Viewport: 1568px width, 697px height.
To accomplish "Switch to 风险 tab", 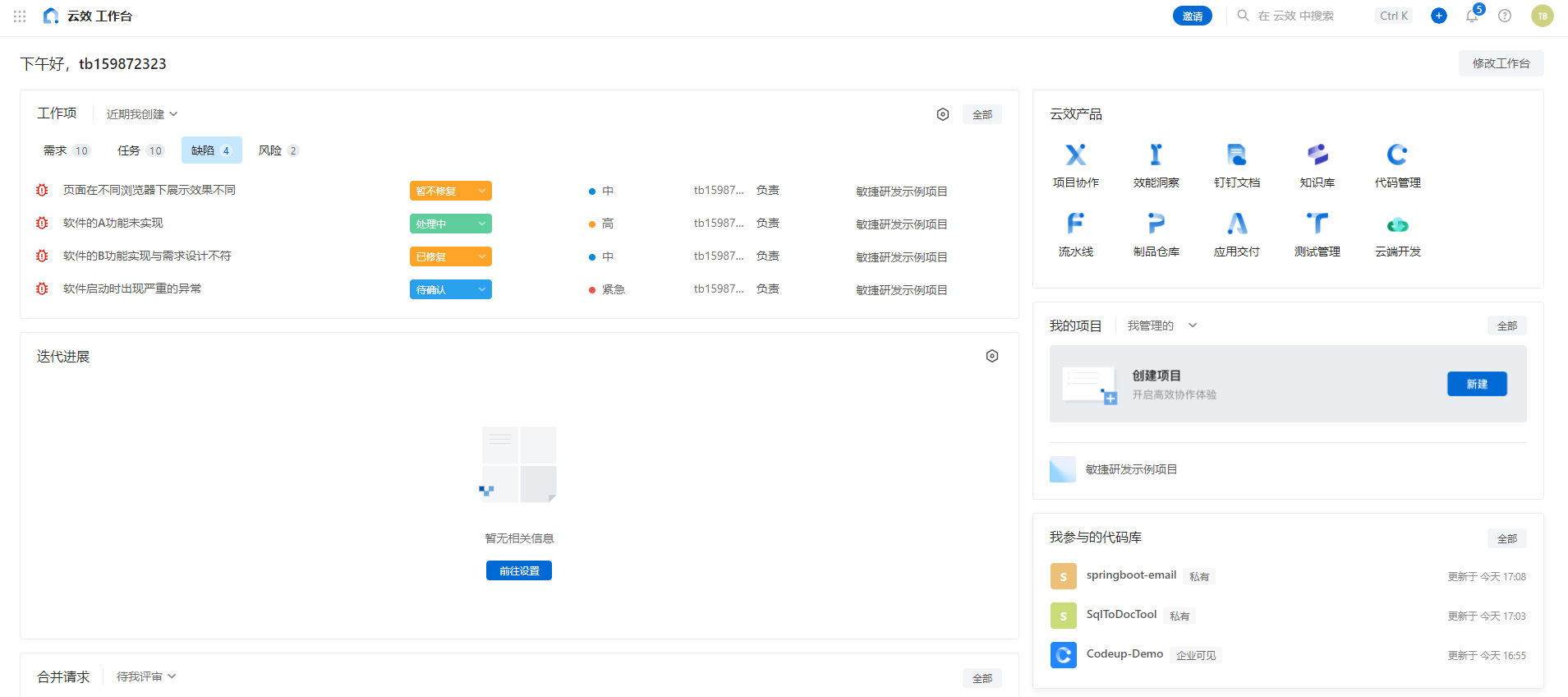I will pyautogui.click(x=278, y=150).
